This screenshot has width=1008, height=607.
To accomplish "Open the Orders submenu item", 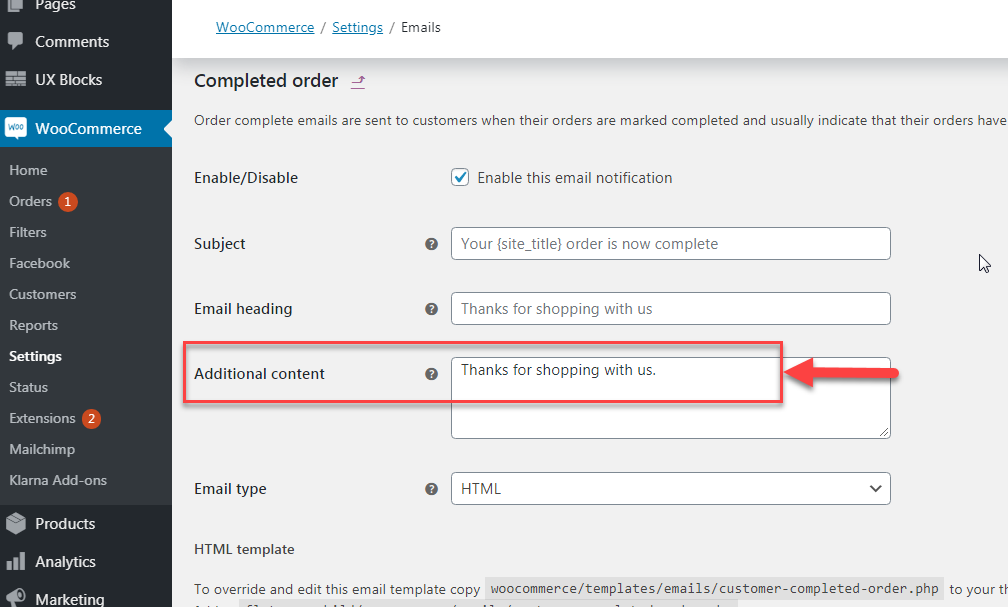I will pyautogui.click(x=30, y=201).
